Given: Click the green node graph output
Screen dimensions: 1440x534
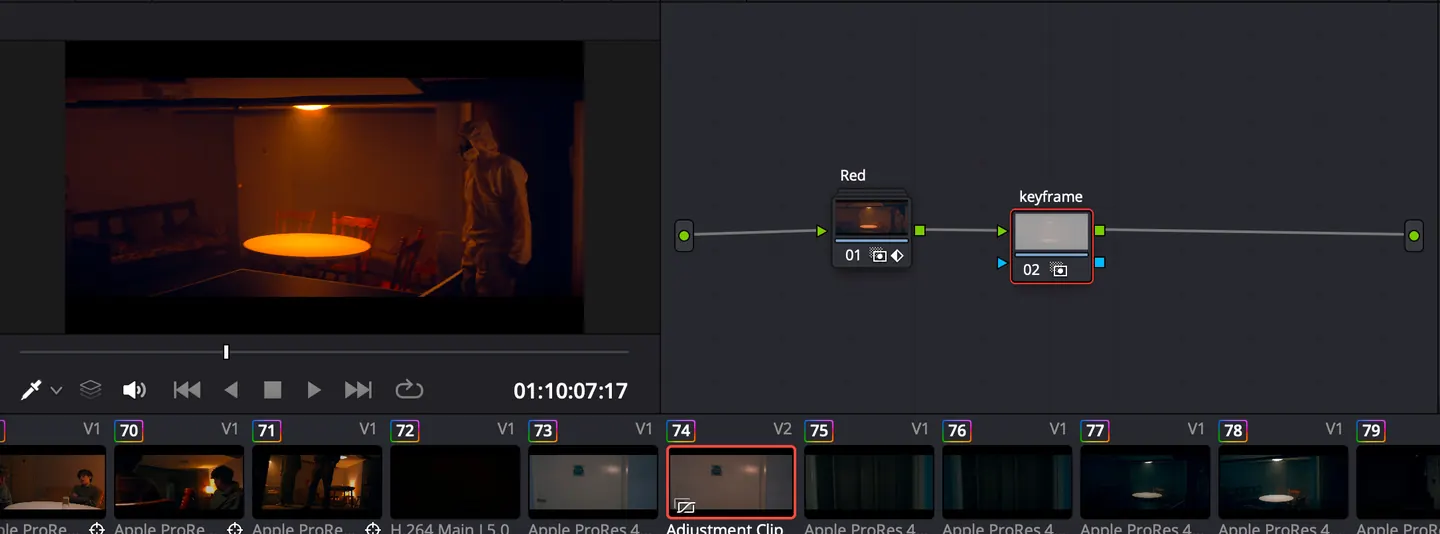Looking at the screenshot, I should tap(1413, 236).
